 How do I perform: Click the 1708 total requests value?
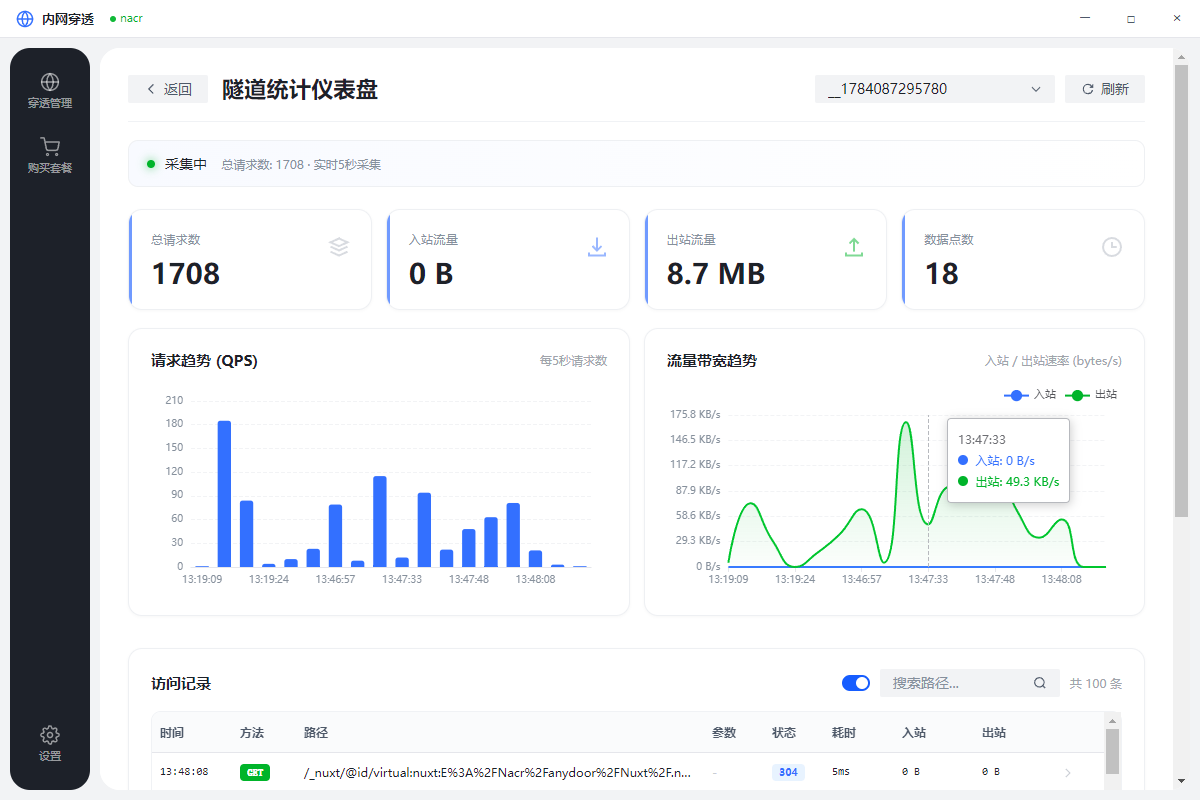click(186, 273)
